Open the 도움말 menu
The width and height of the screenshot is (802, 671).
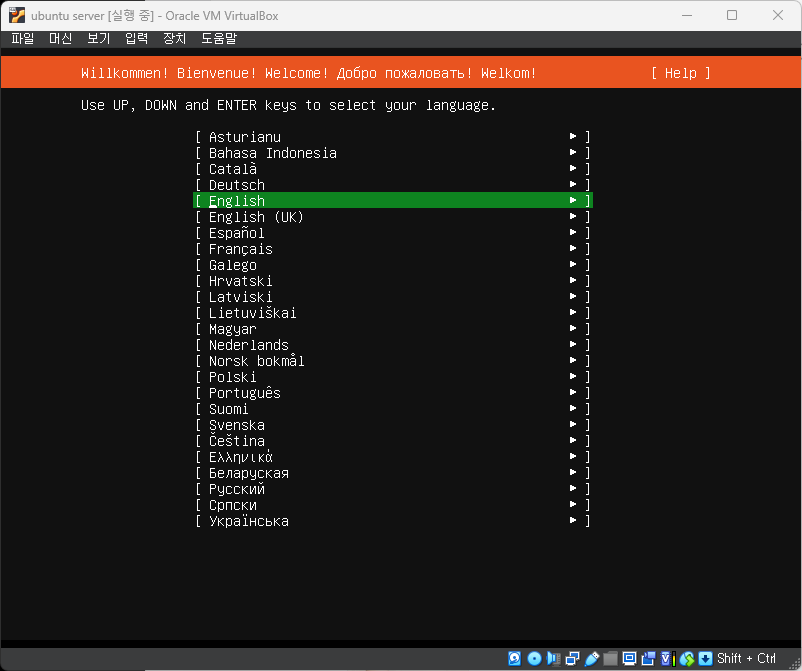219,38
